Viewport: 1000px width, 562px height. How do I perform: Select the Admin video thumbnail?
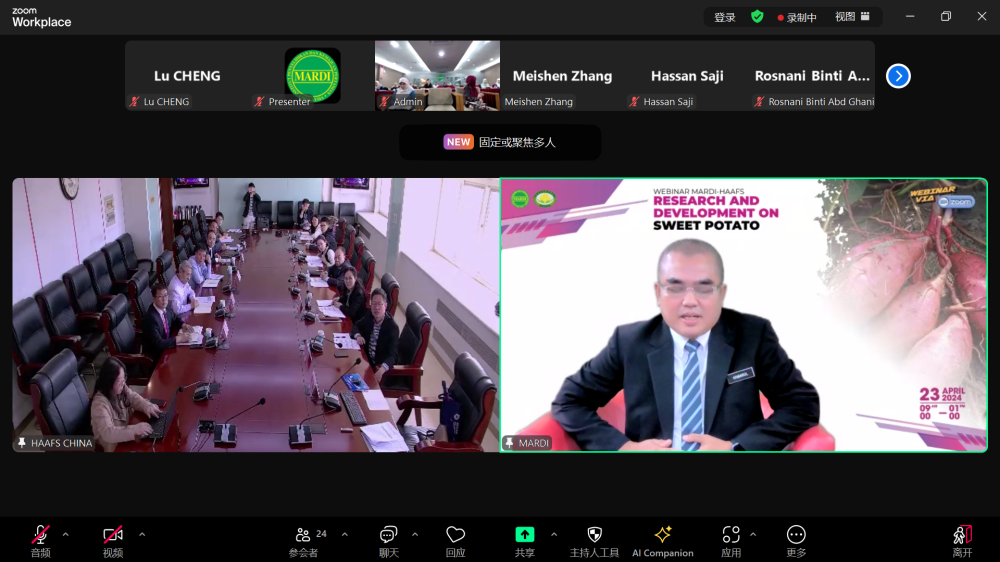(x=438, y=76)
